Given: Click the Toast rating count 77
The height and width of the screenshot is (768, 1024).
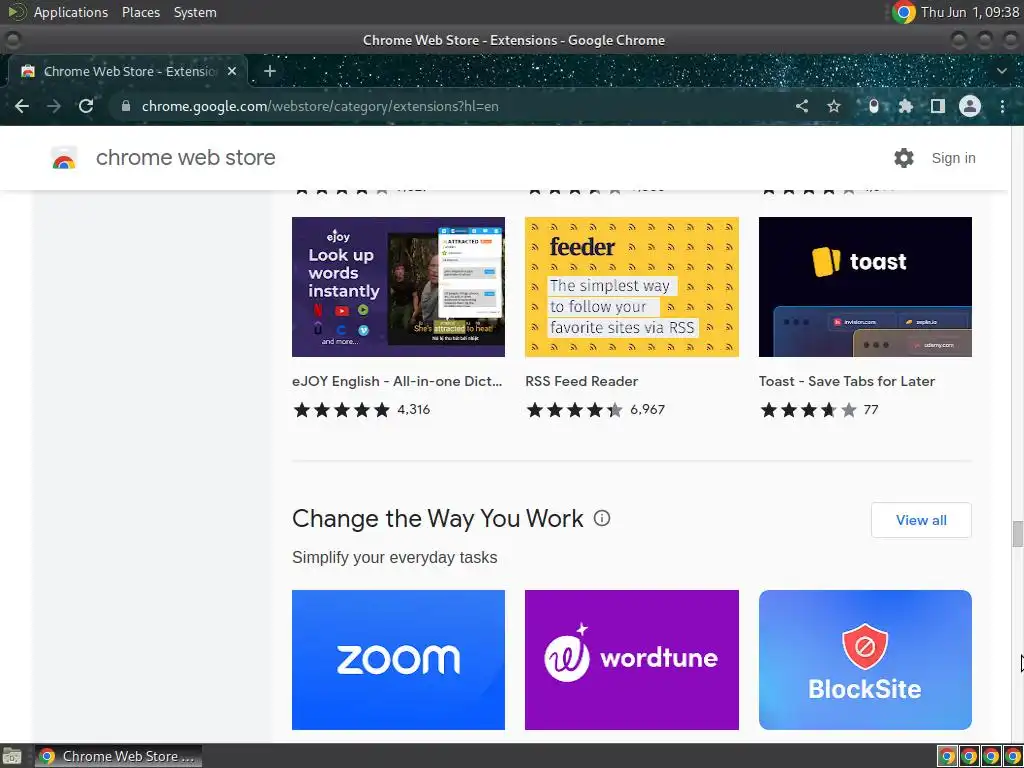Looking at the screenshot, I should click(871, 409).
